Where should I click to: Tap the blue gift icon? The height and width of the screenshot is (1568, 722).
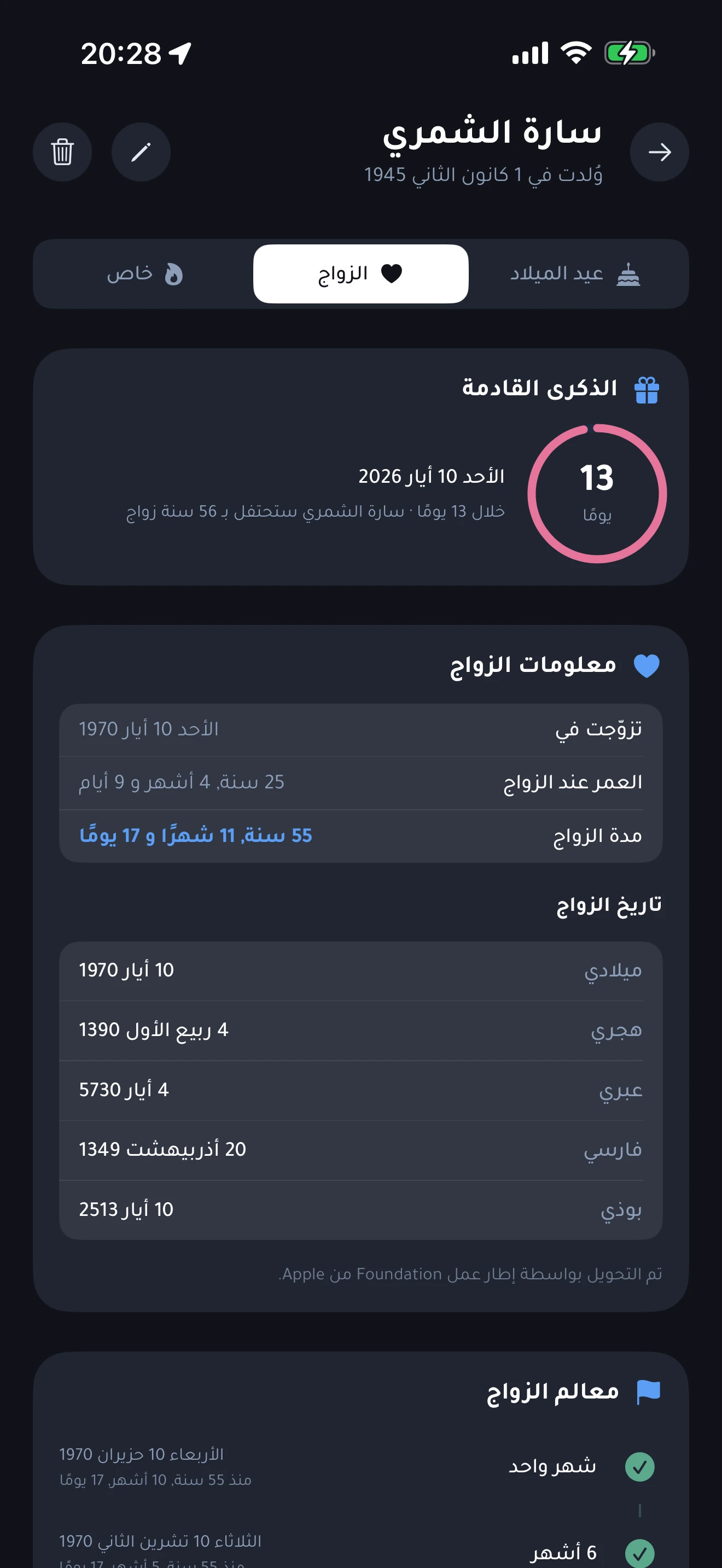coord(647,390)
